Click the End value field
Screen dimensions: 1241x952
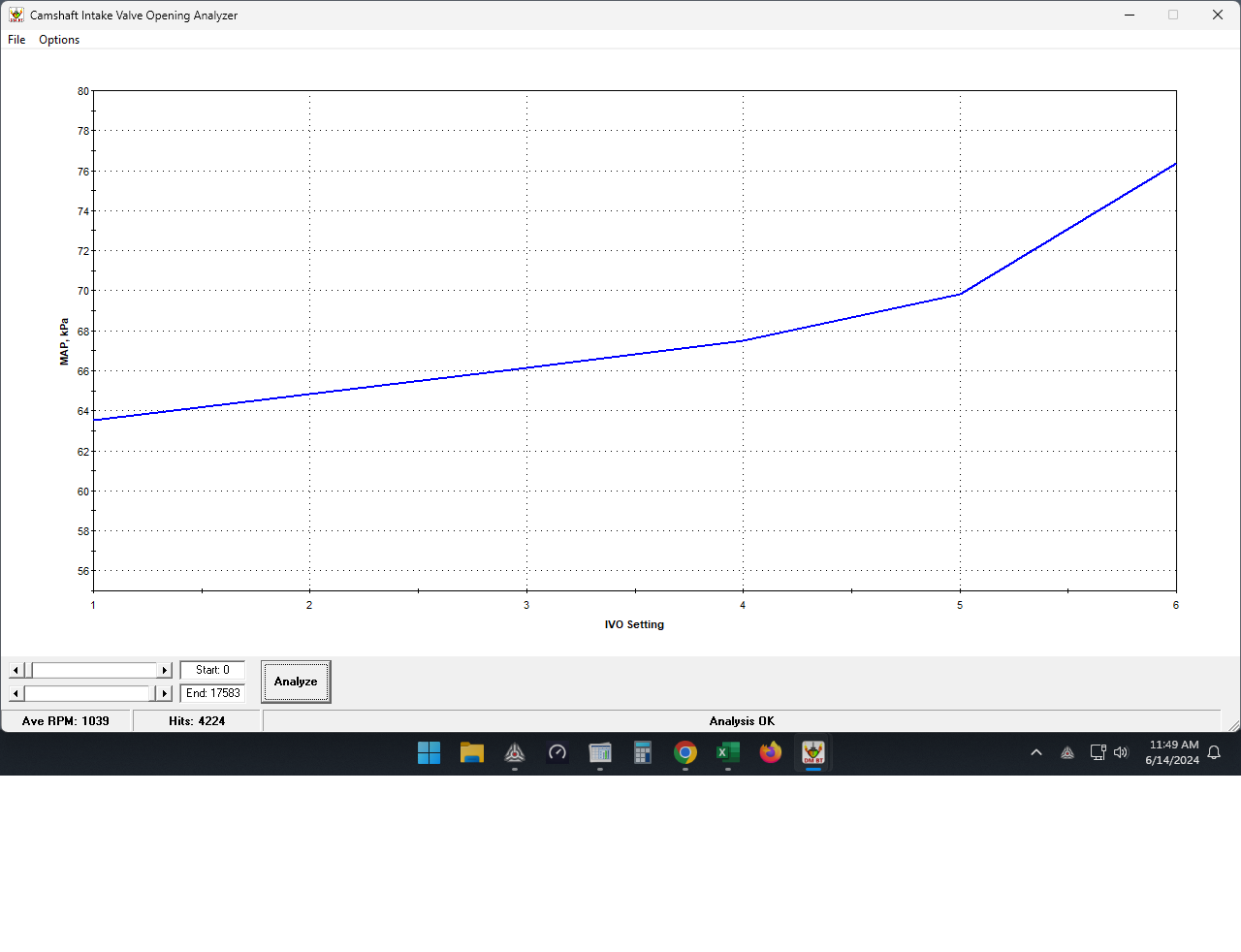212,693
